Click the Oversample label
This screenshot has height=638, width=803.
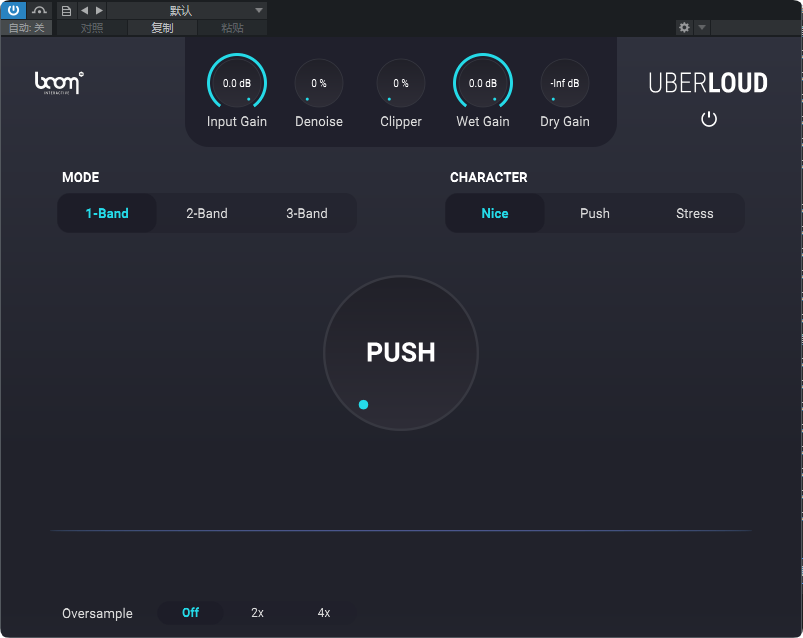coord(97,613)
